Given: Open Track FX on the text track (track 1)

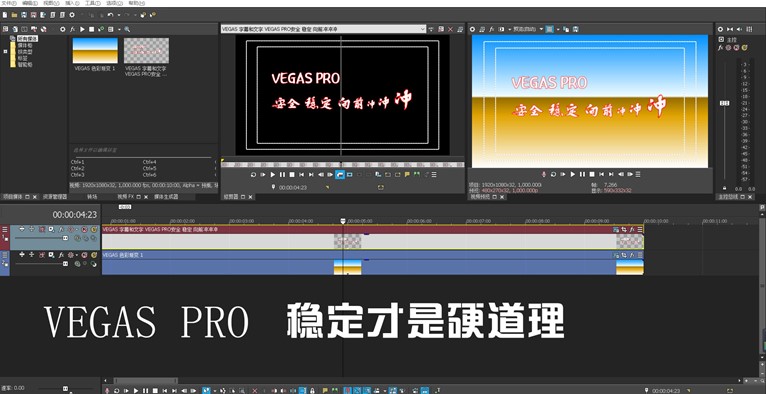Looking at the screenshot, I should pos(61,229).
